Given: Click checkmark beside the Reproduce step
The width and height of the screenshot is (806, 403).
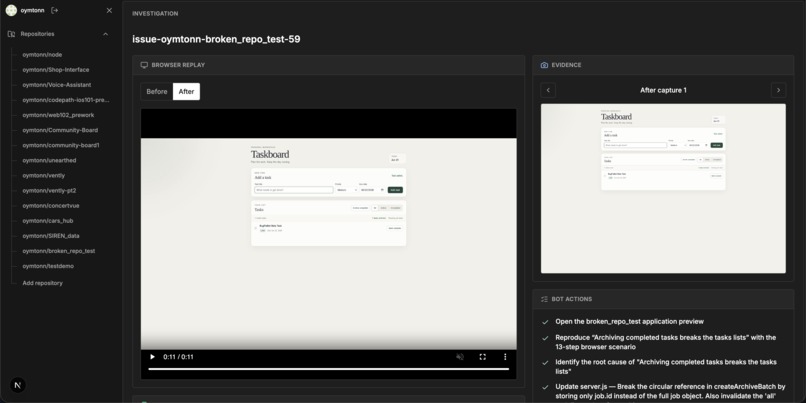Looking at the screenshot, I should [545, 338].
